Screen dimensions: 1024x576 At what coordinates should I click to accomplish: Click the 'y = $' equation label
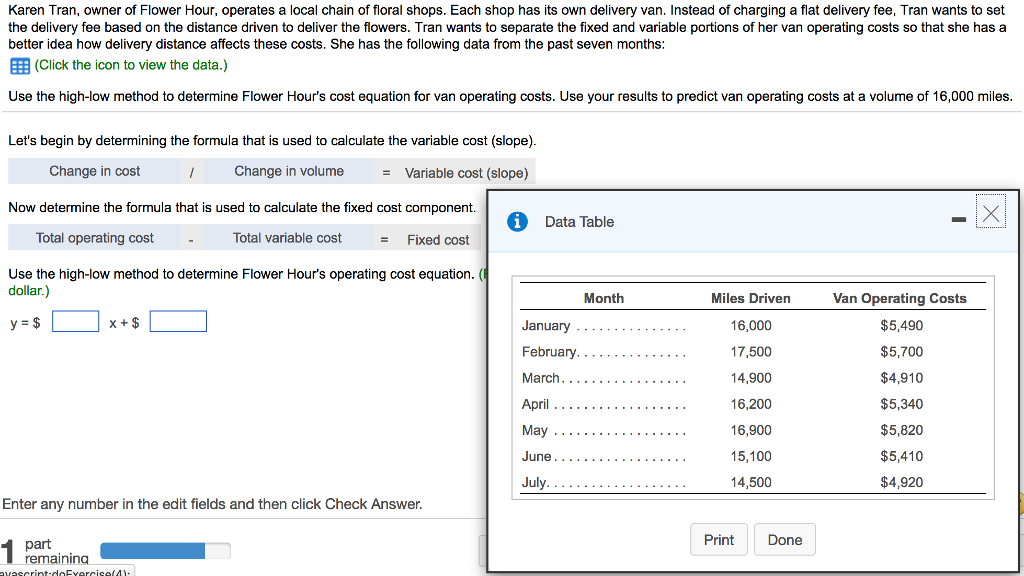tap(25, 323)
